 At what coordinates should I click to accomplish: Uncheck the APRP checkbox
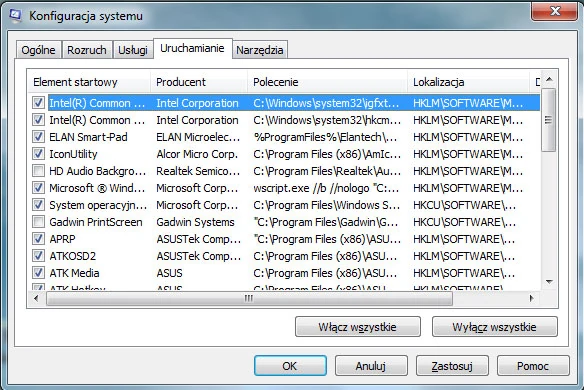click(38, 238)
